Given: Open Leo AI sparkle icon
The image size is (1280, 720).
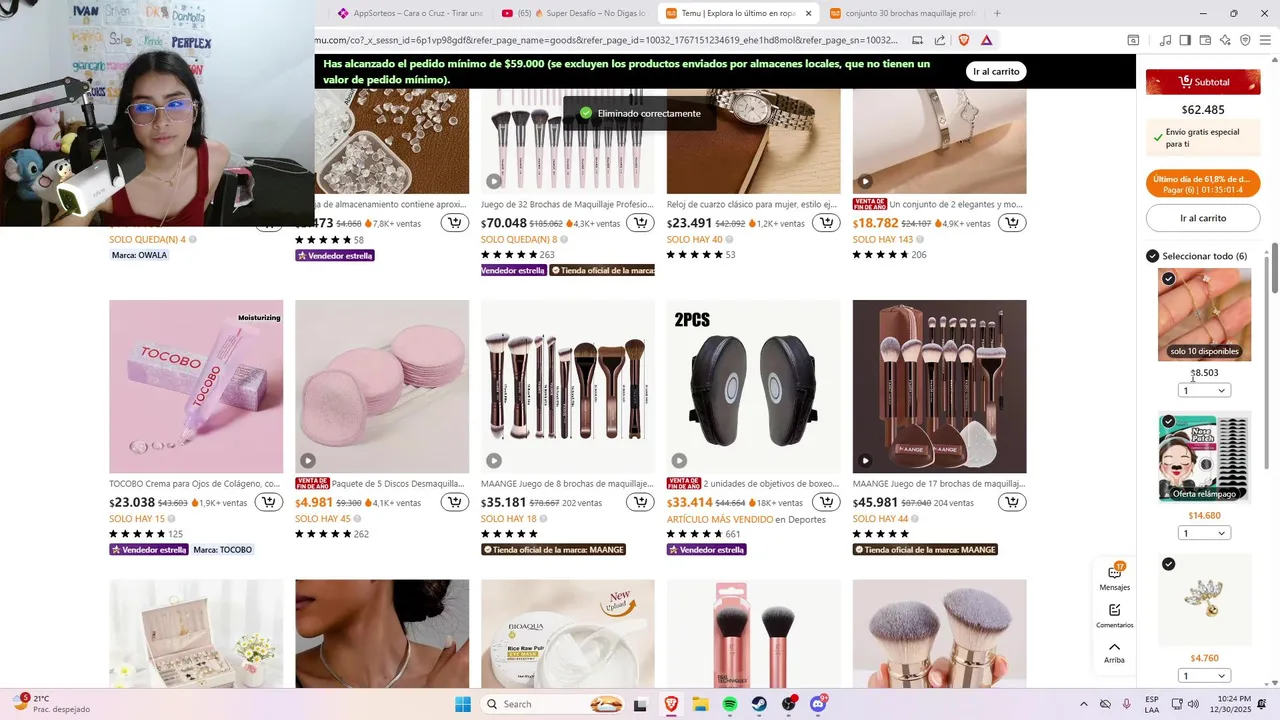Looking at the screenshot, I should click(1225, 40).
